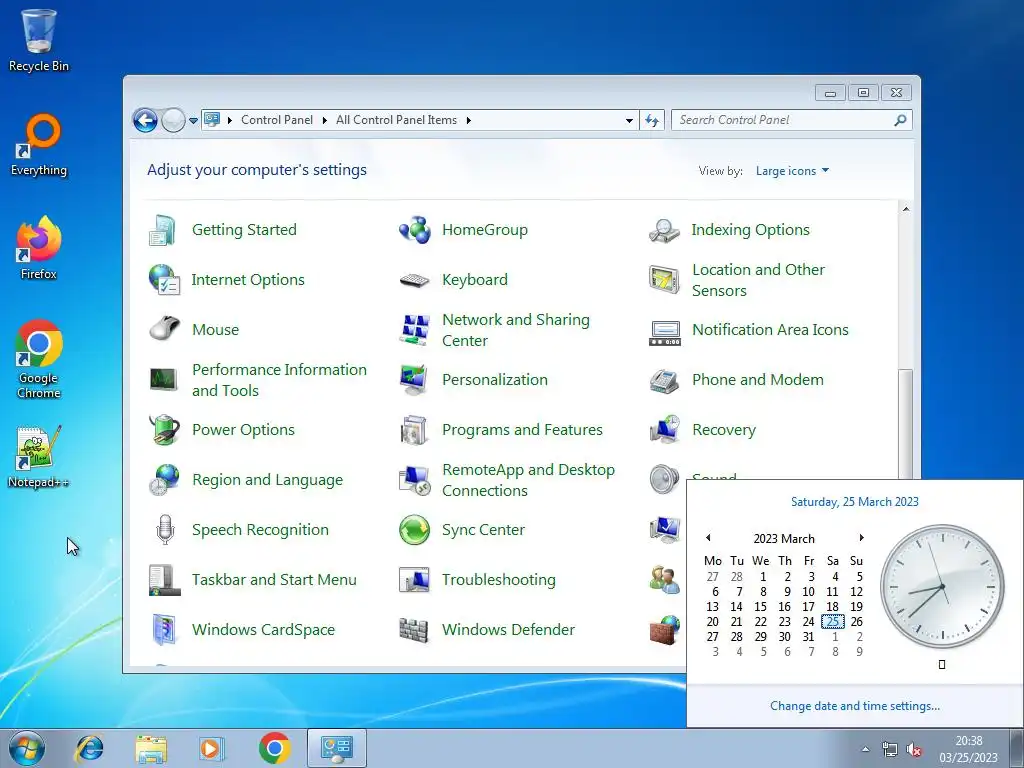Open the recent pages dropdown arrow

(193, 121)
